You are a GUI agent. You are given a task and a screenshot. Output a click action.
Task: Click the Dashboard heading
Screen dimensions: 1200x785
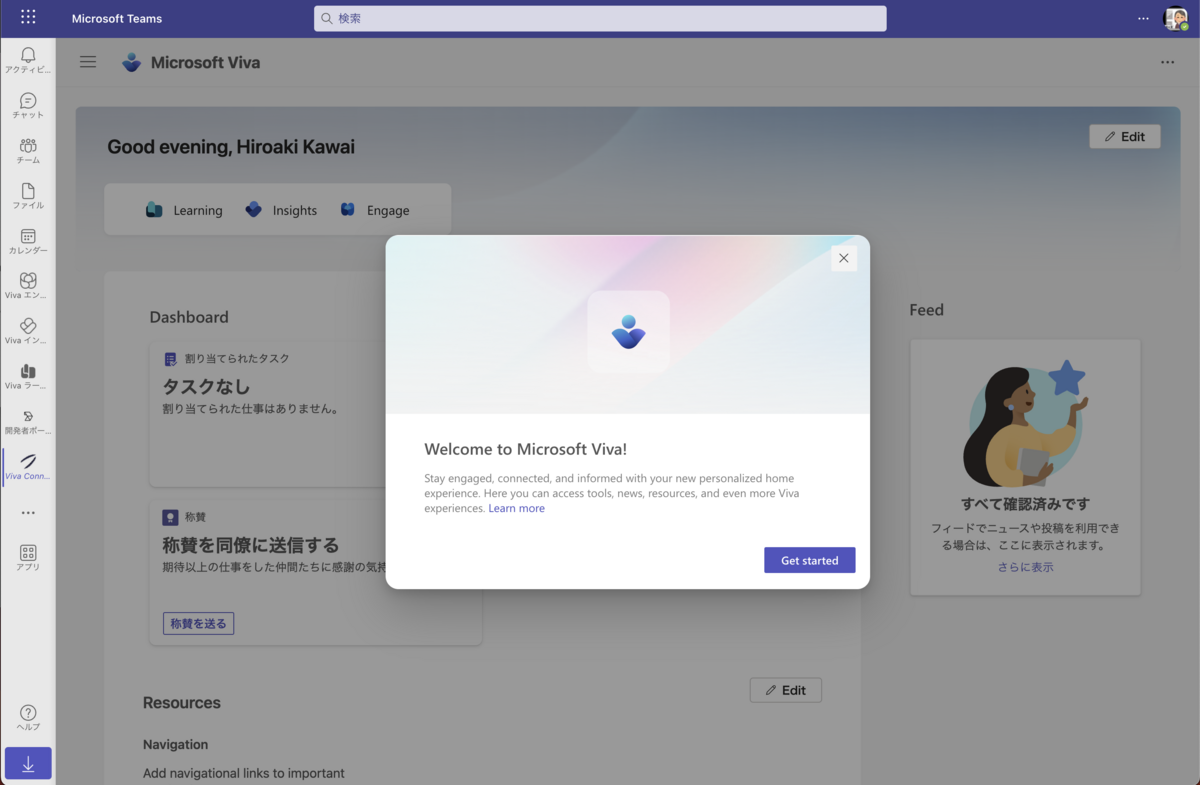[189, 317]
